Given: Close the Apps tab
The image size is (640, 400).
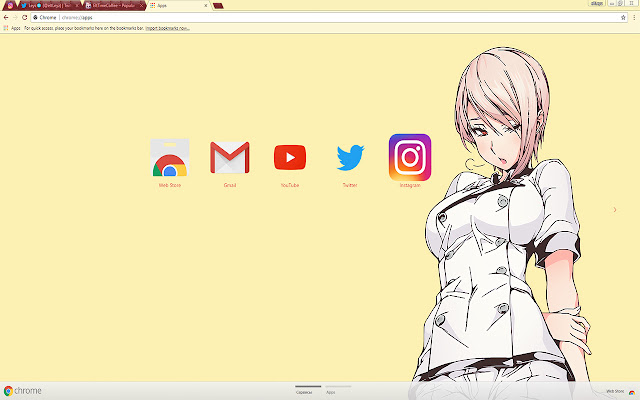Looking at the screenshot, I should coord(206,6).
